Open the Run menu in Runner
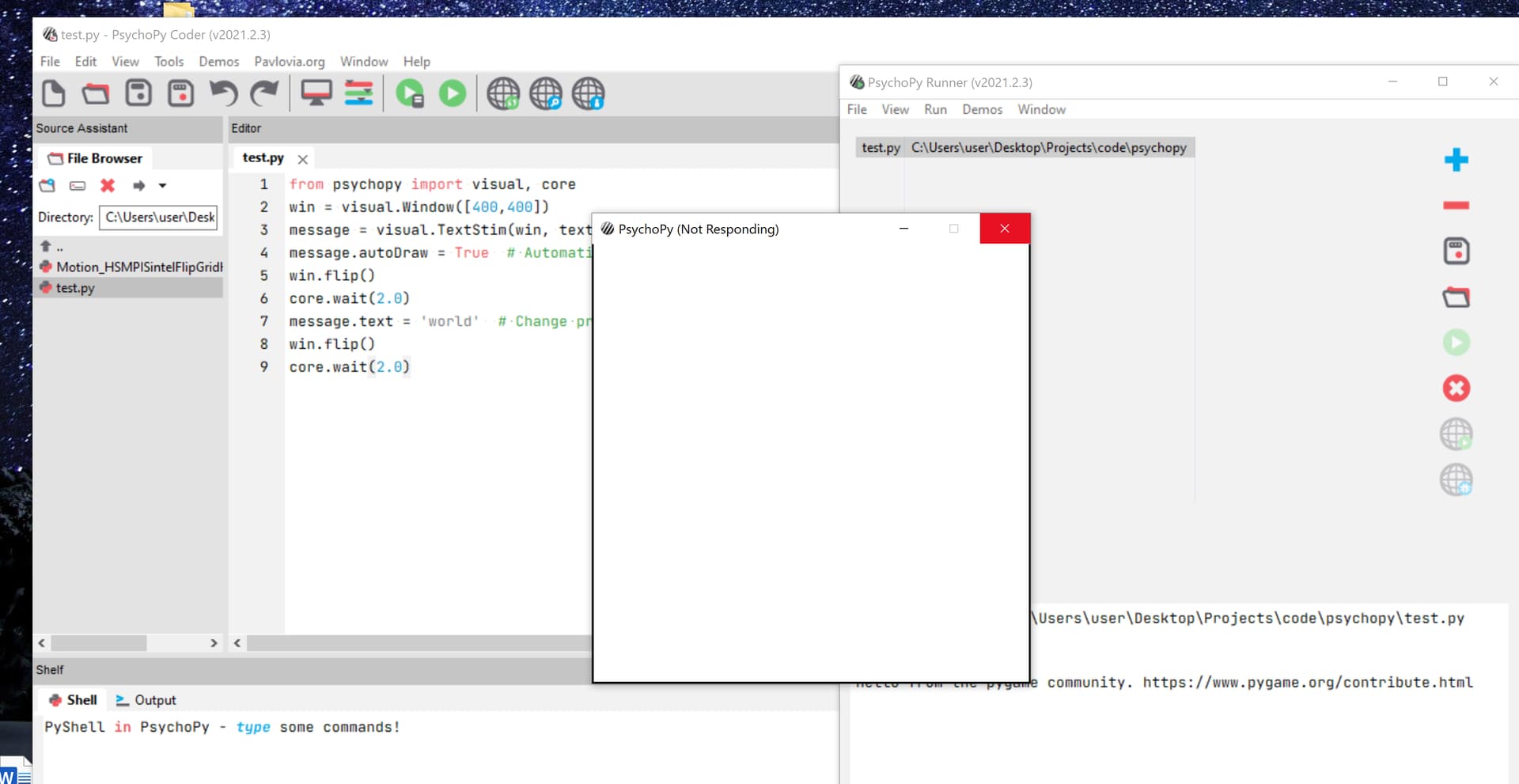 coord(935,109)
